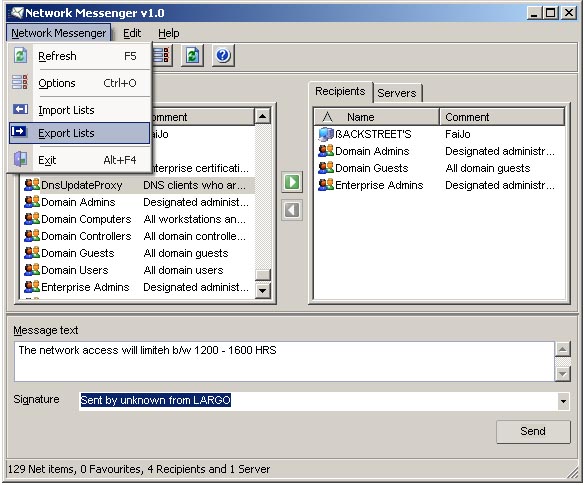Click left list scrollbar up arrow
This screenshot has height=485, width=585.
coord(263,116)
